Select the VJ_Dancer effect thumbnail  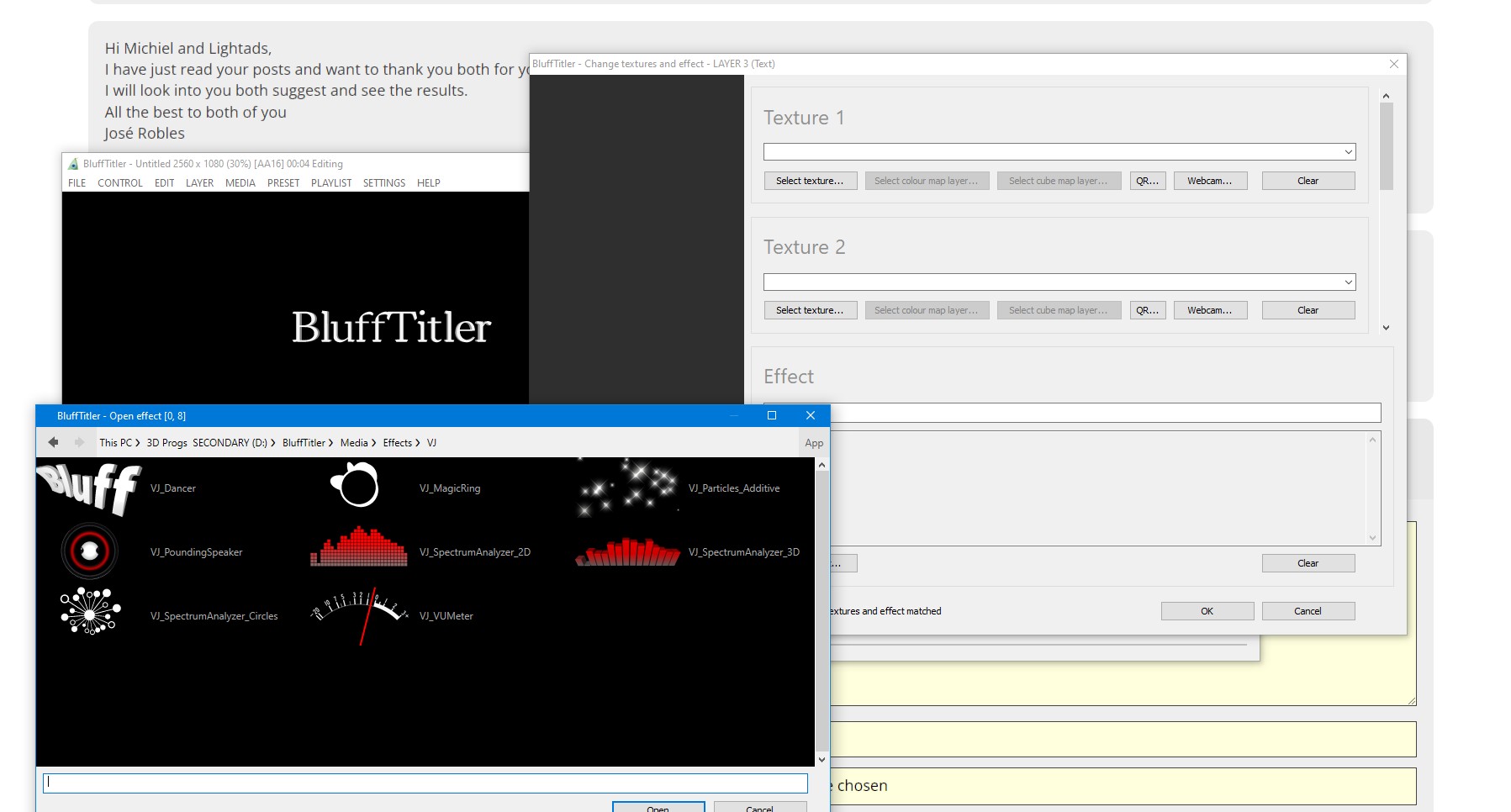(89, 488)
